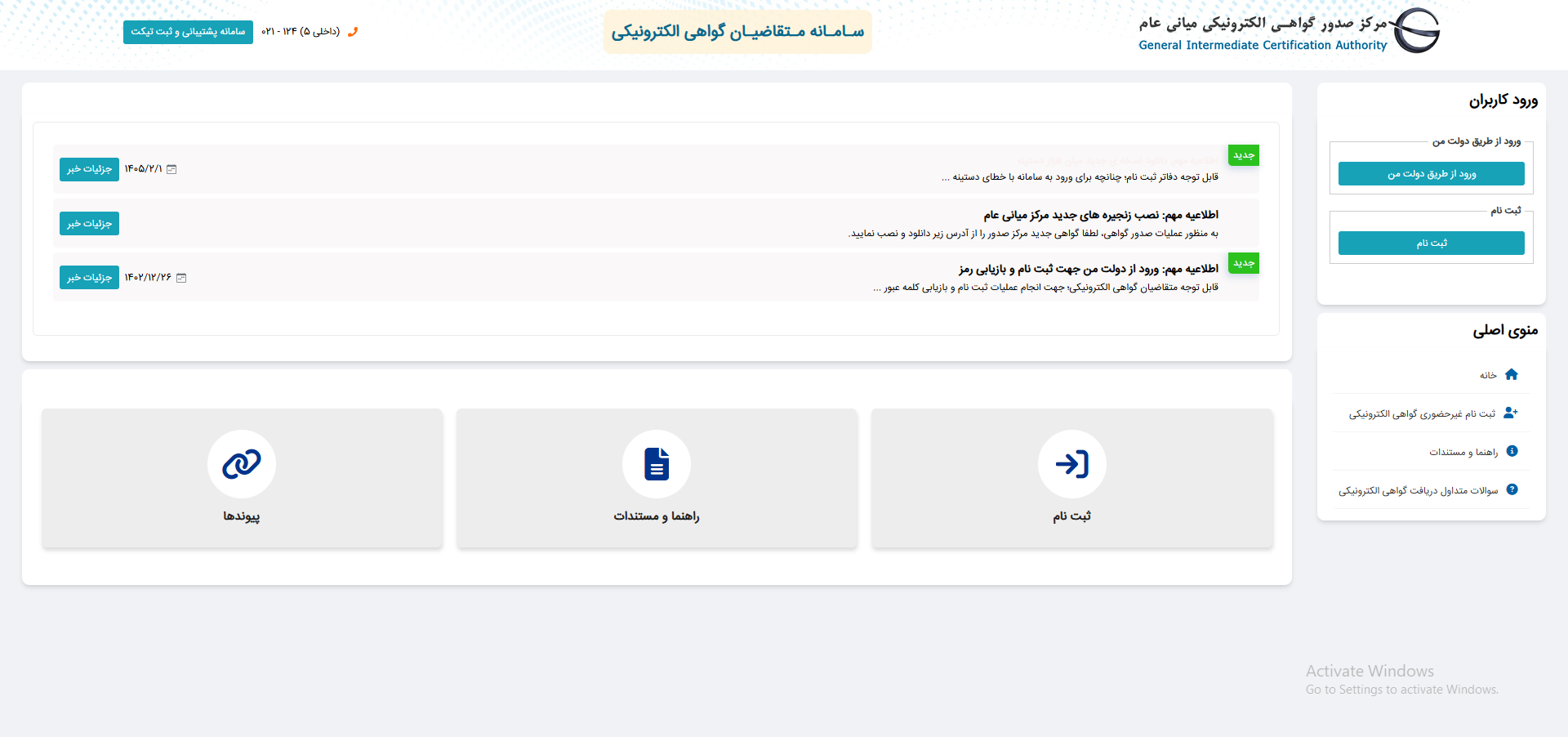The height and width of the screenshot is (737, 1568).
Task: Click the home icon in main menu
Action: 1512,374
